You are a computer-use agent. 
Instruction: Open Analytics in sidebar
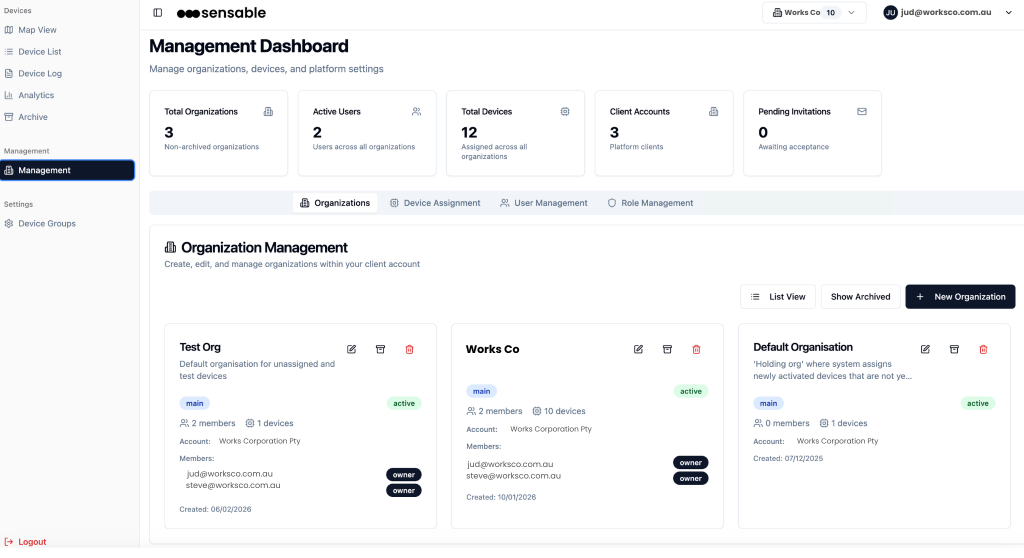pos(36,95)
